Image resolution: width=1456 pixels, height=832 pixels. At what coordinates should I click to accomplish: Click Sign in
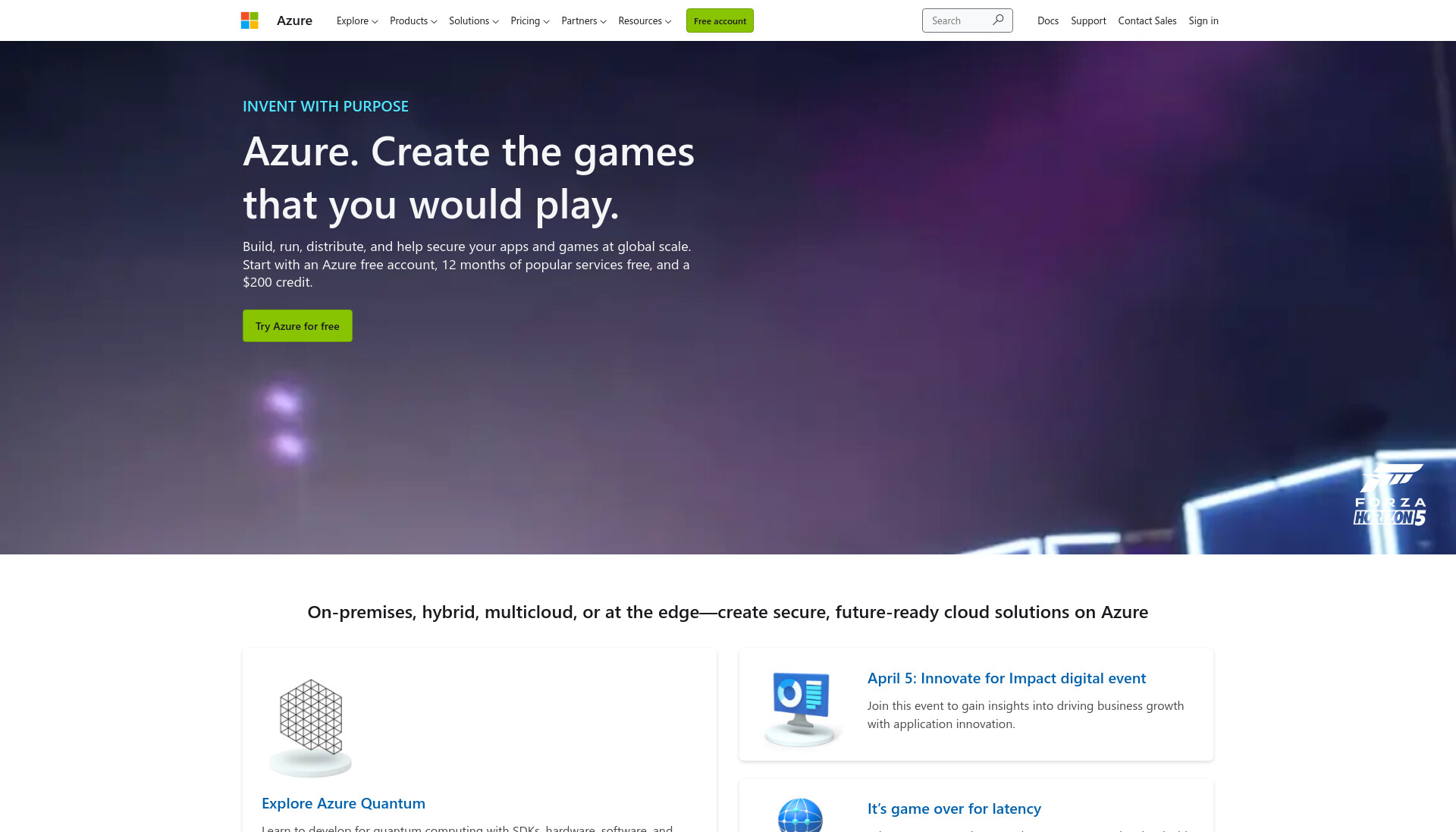coord(1203,20)
